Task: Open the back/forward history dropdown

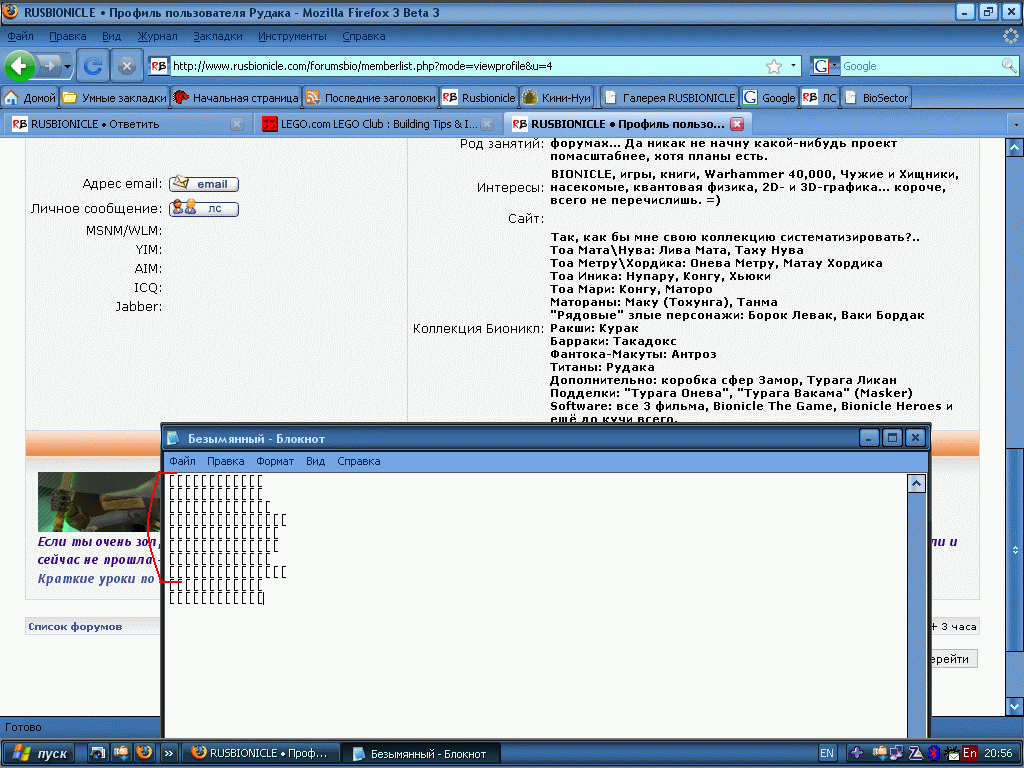Action: coord(67,66)
